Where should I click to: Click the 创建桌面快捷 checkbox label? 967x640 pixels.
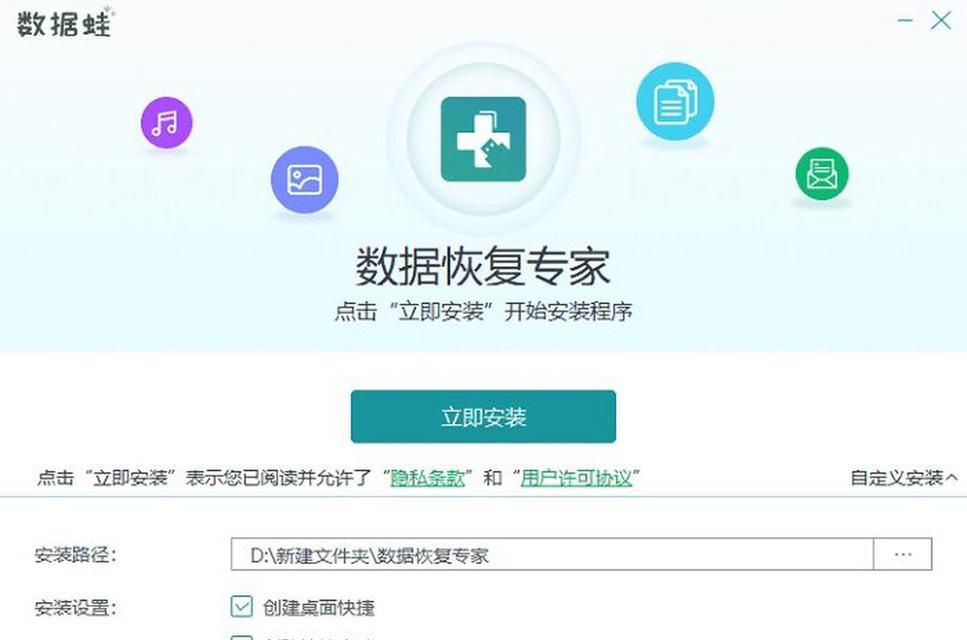pos(319,608)
